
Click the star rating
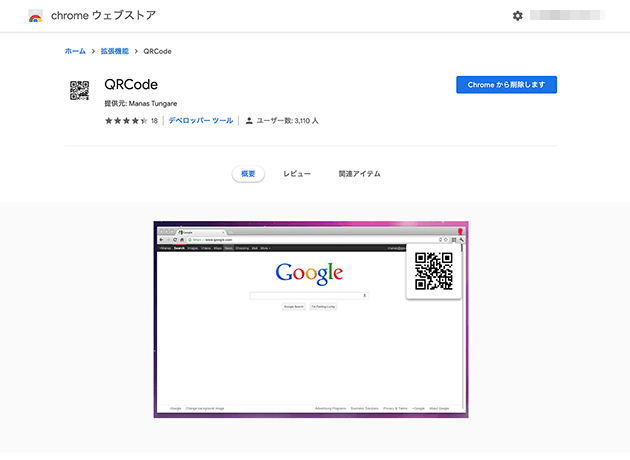[126, 121]
